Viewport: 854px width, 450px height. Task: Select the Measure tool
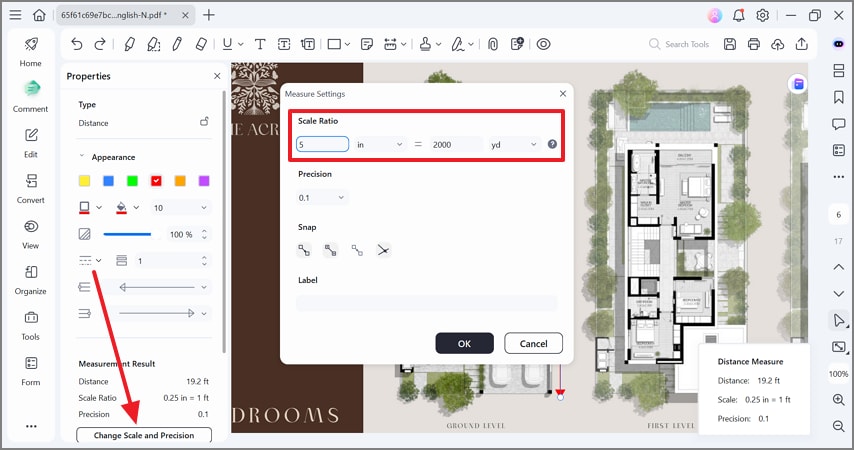coord(391,44)
